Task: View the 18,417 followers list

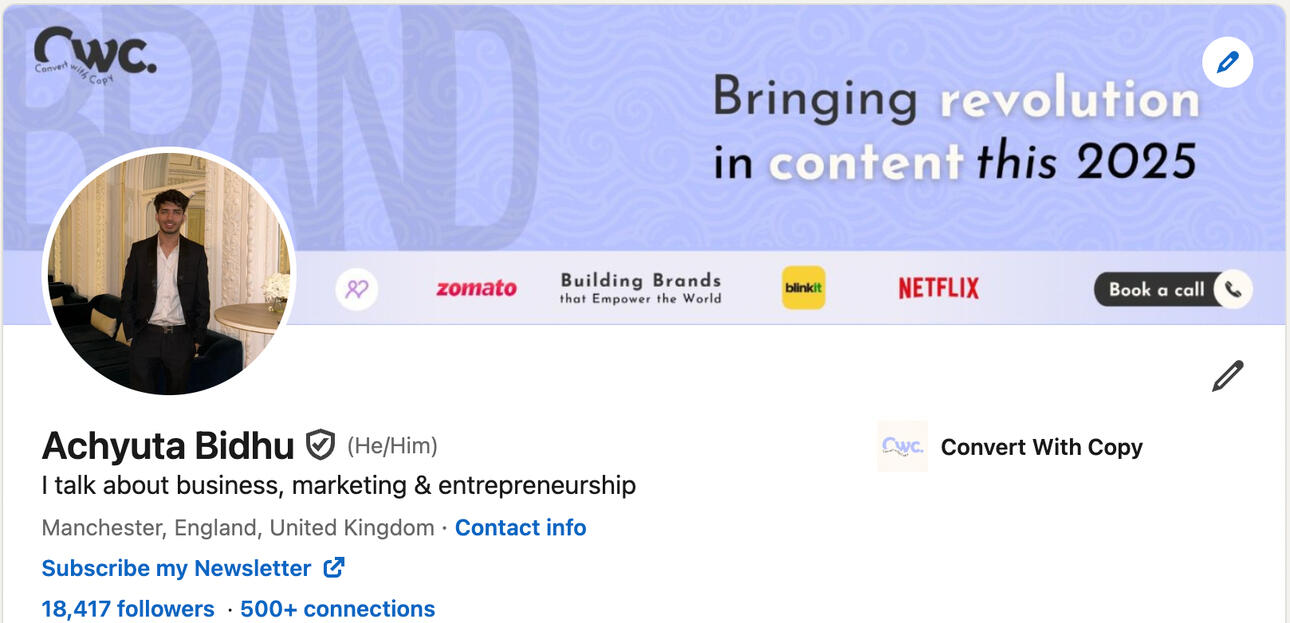Action: 128,608
